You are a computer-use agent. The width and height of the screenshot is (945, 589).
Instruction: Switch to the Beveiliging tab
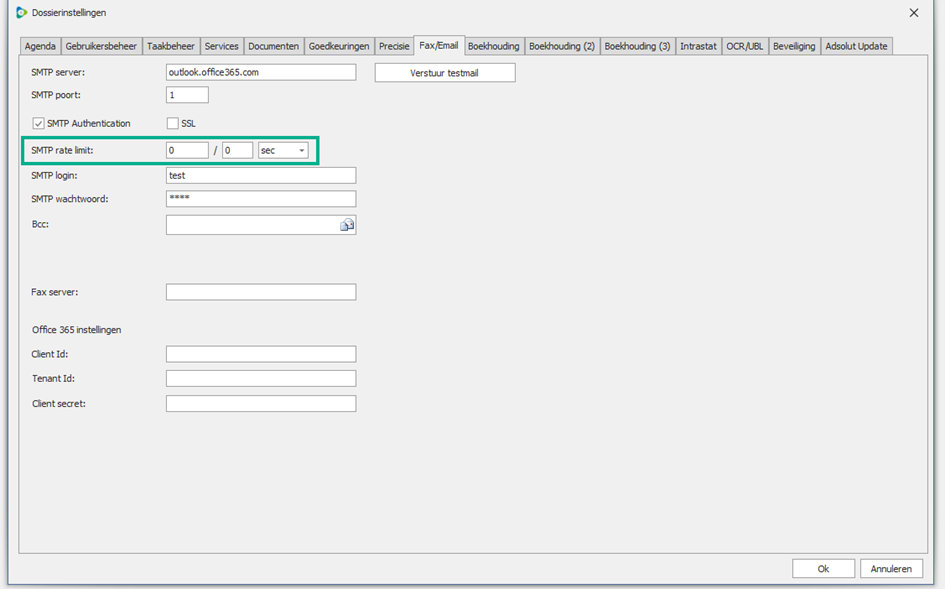[x=794, y=46]
